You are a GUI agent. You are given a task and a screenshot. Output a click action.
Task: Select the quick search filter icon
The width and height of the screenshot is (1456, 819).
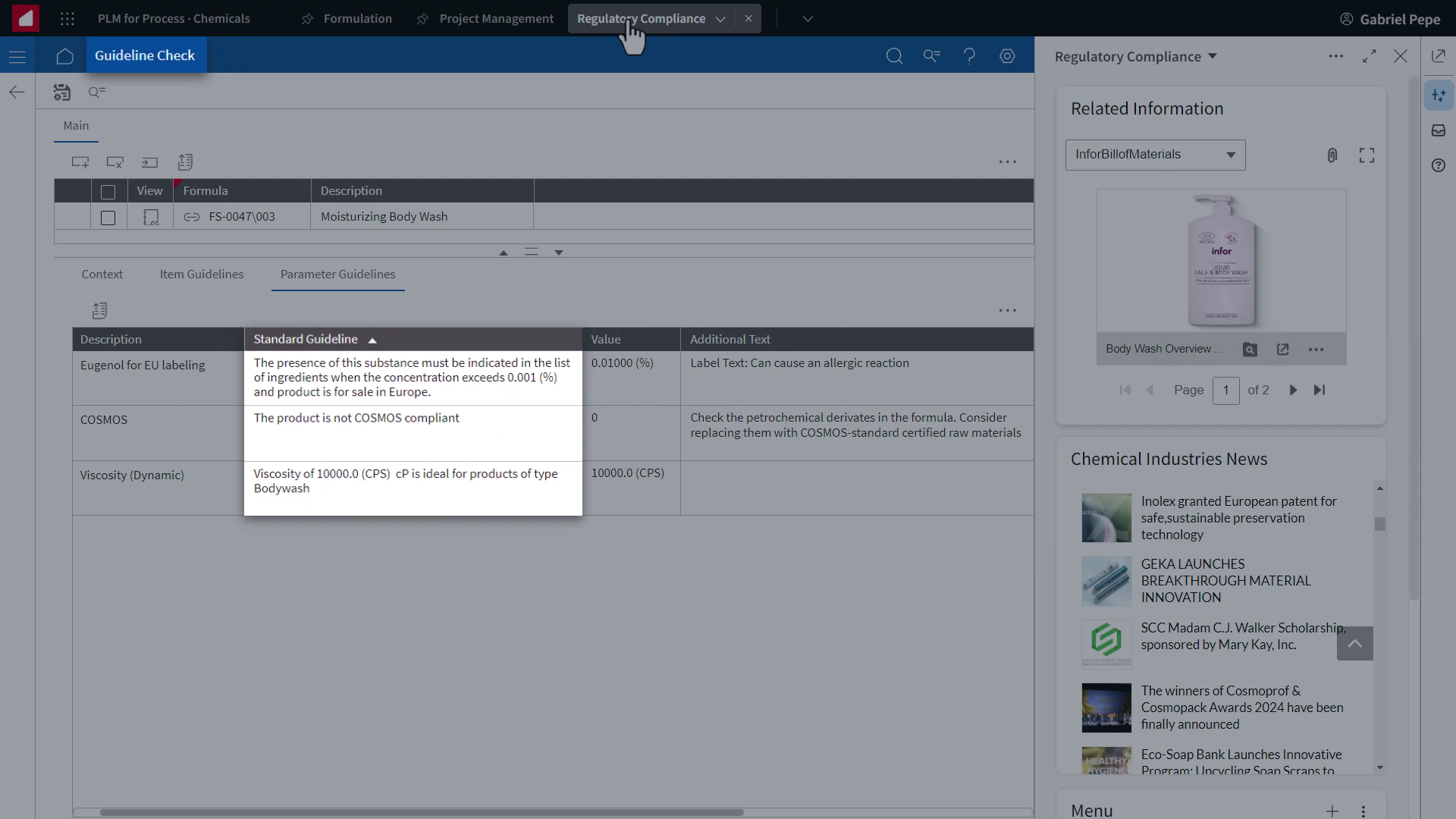coord(97,92)
